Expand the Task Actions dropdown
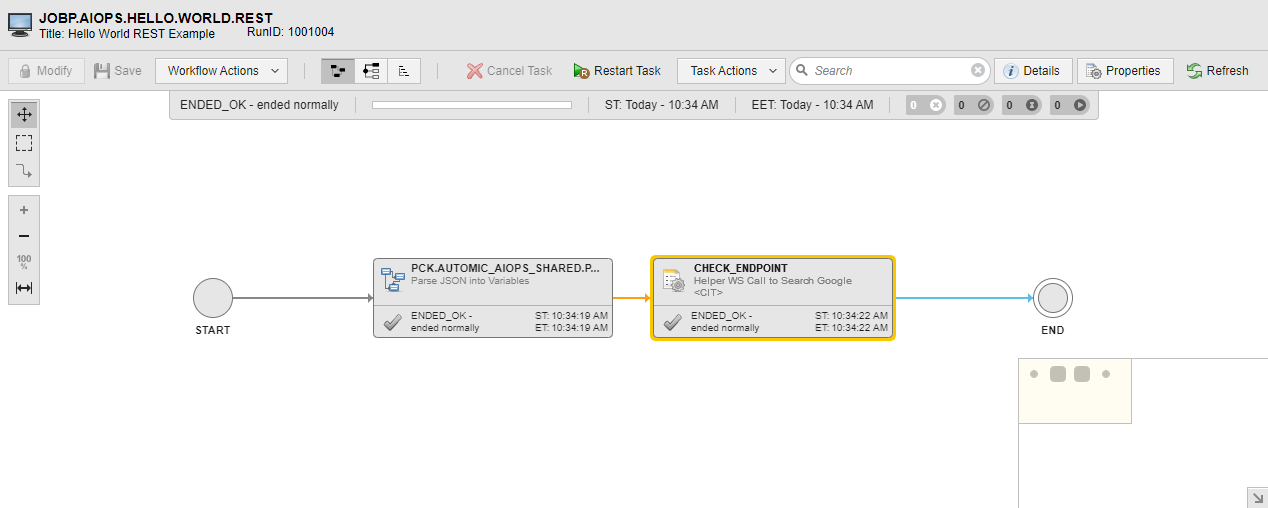Screen dimensions: 1268x508 [731, 71]
